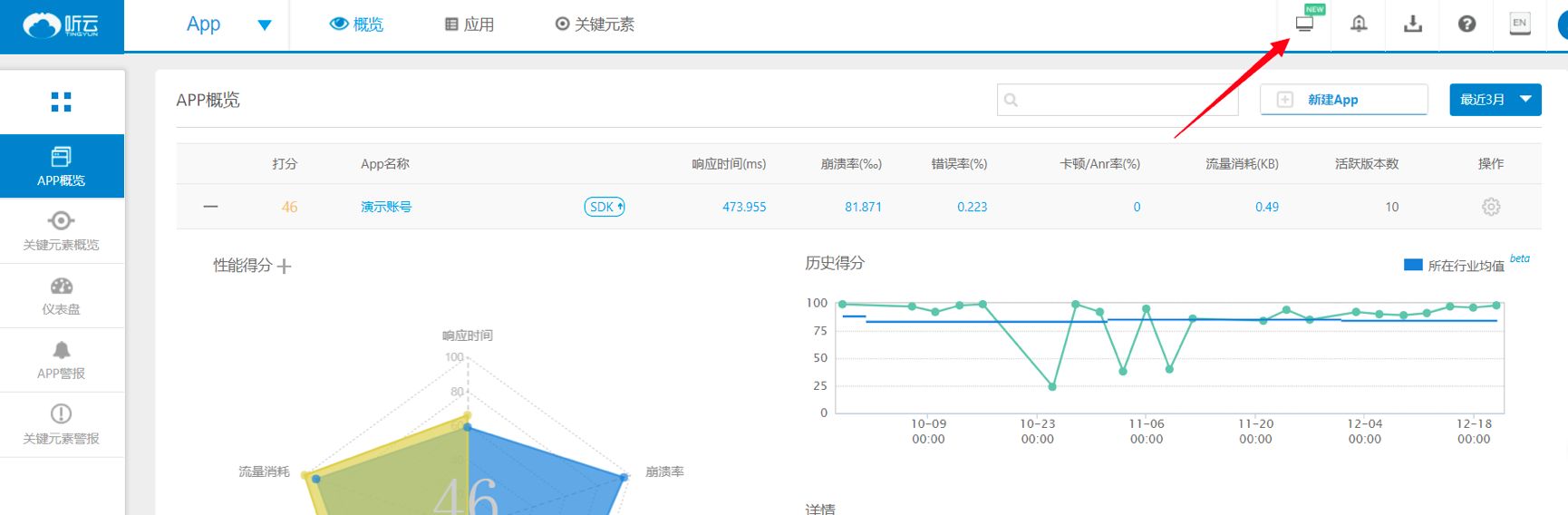Expand 性能得分 with the plus icon
1568x515 pixels.
(285, 266)
